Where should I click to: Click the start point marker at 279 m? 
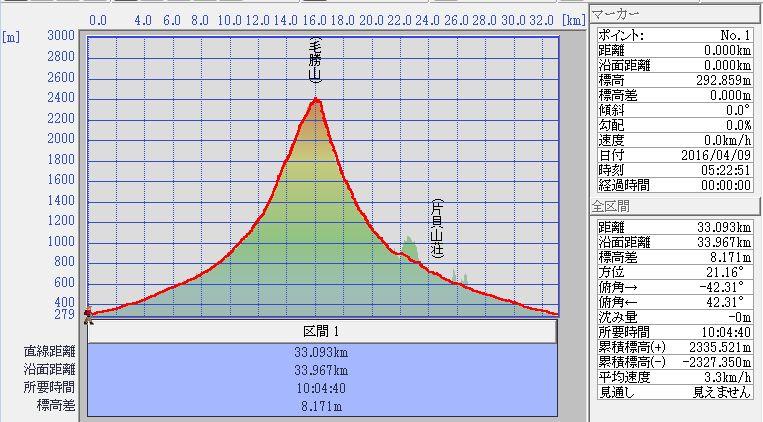pyautogui.click(x=90, y=314)
